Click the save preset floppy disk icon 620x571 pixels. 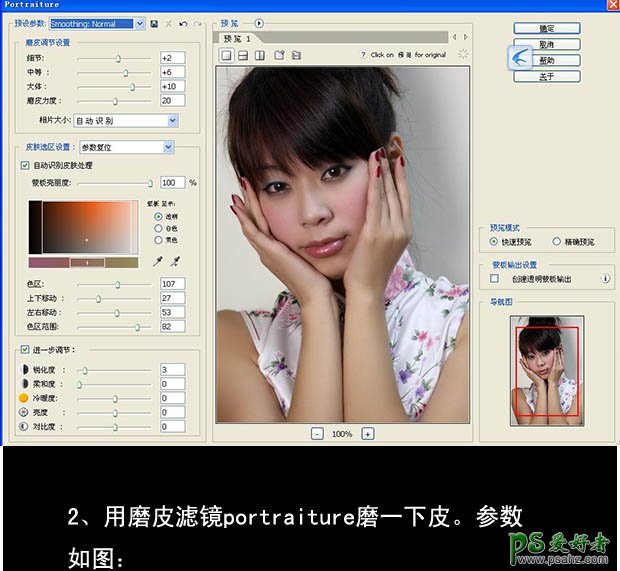click(154, 23)
